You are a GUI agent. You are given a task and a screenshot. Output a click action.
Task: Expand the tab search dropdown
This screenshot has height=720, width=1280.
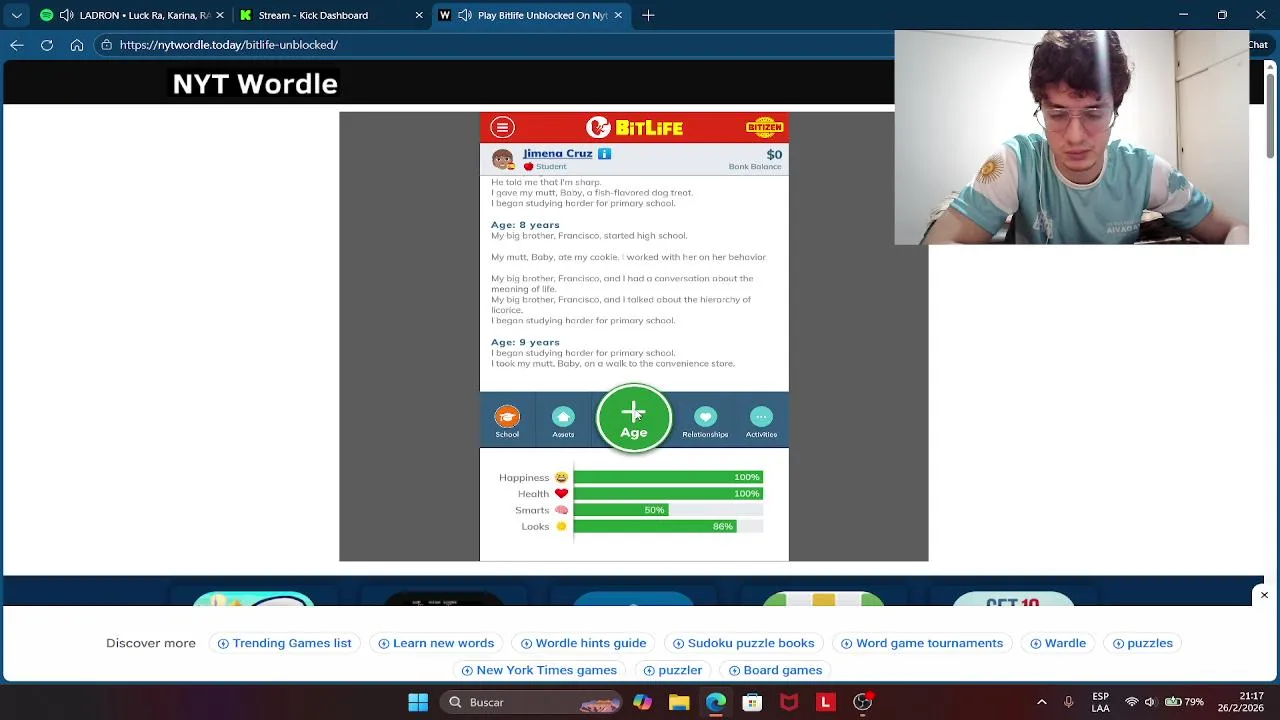click(x=16, y=15)
